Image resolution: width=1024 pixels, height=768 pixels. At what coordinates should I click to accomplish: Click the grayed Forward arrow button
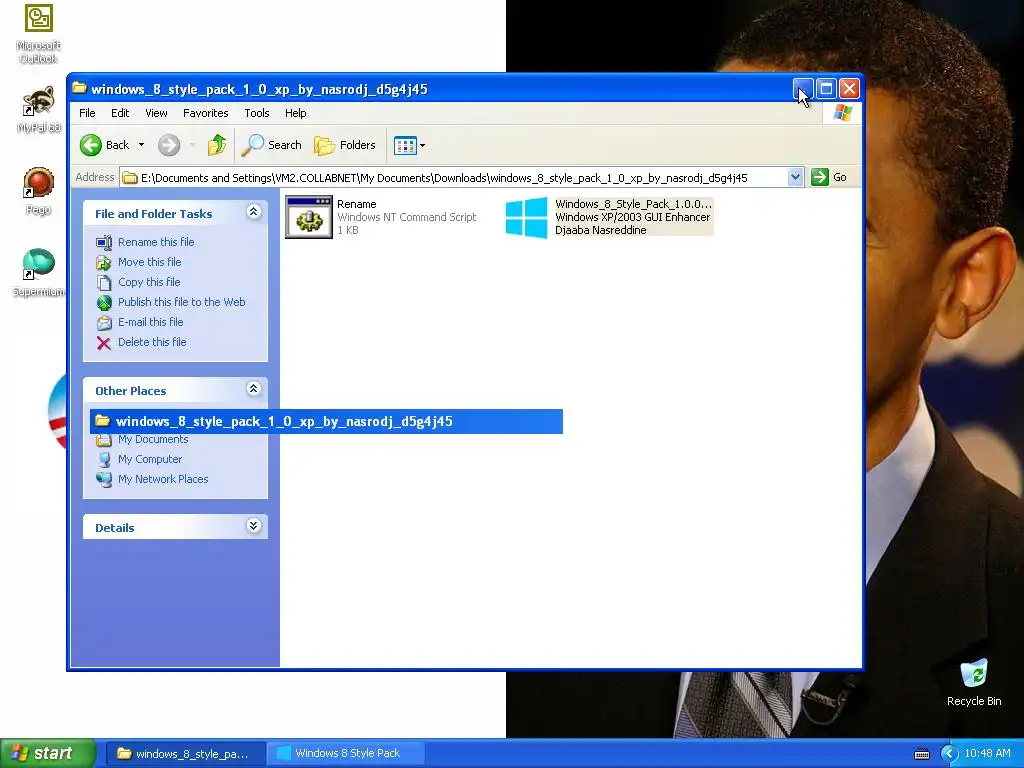(169, 145)
